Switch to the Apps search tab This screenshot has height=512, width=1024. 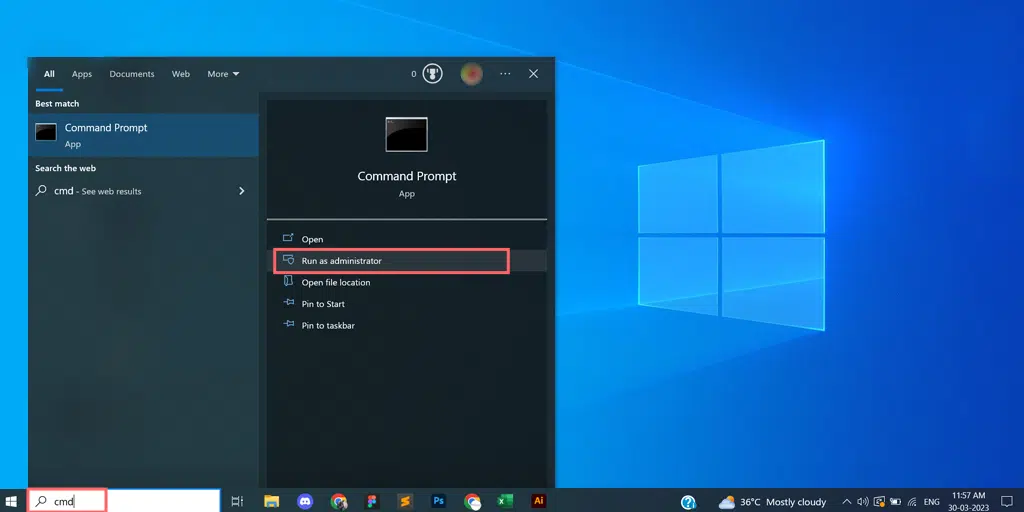point(82,74)
